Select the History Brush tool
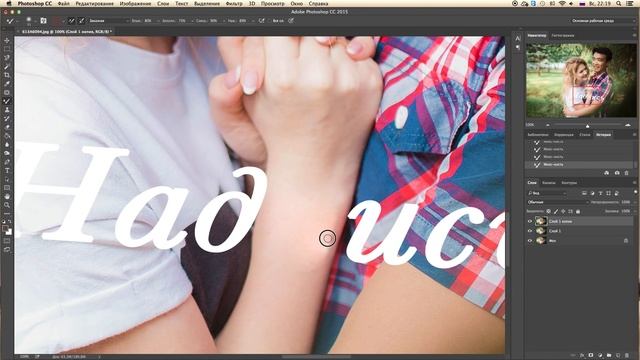 tap(7, 118)
